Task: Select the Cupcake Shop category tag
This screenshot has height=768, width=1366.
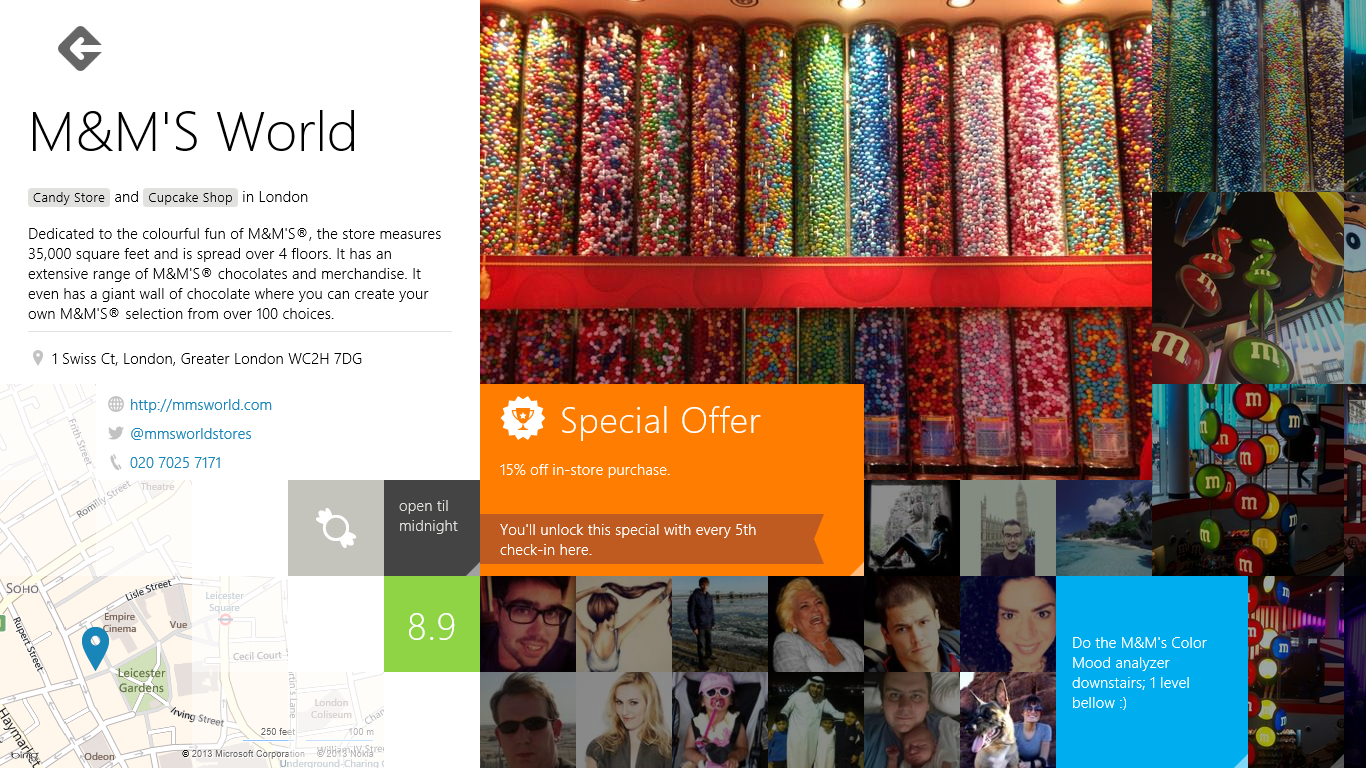Action: pyautogui.click(x=190, y=197)
